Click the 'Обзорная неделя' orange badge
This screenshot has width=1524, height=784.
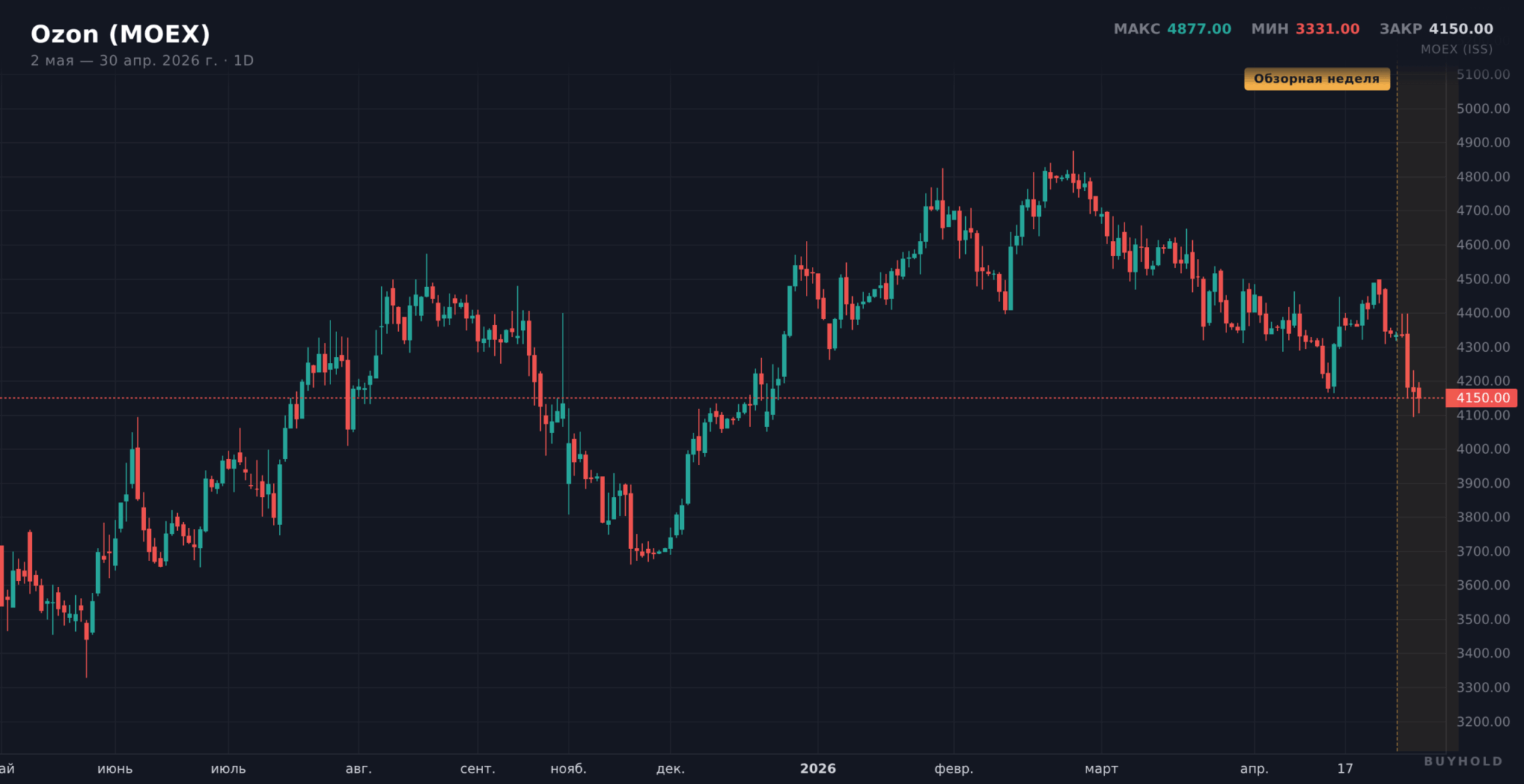coord(1316,79)
